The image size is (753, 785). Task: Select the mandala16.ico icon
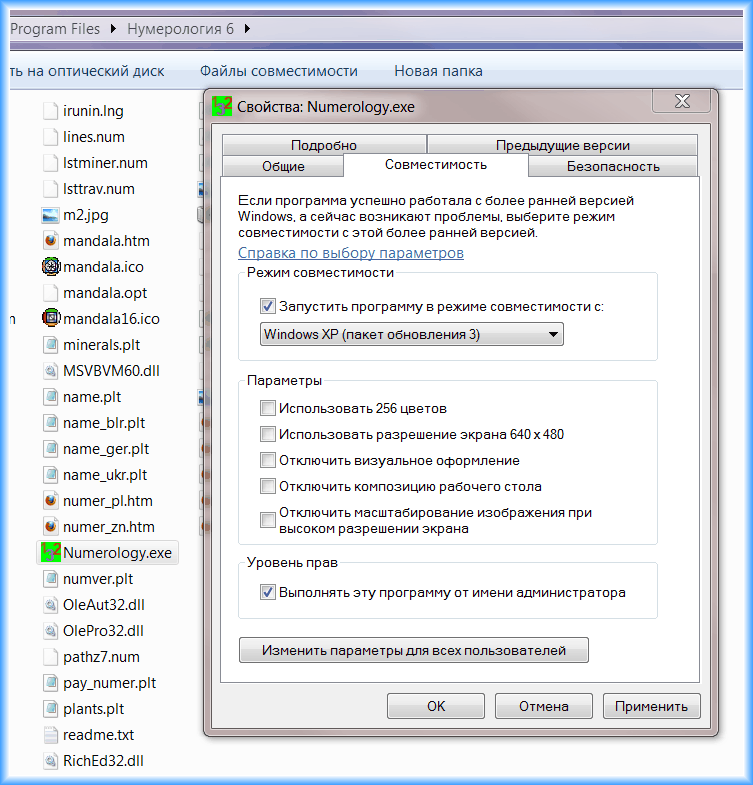click(x=51, y=319)
